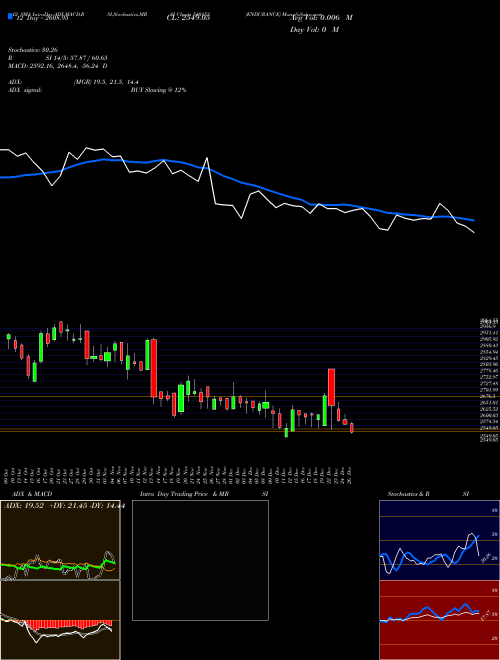Viewport: 500px width, 660px height.
Task: Click the last red candlestick on the chart
Action: tap(352, 428)
